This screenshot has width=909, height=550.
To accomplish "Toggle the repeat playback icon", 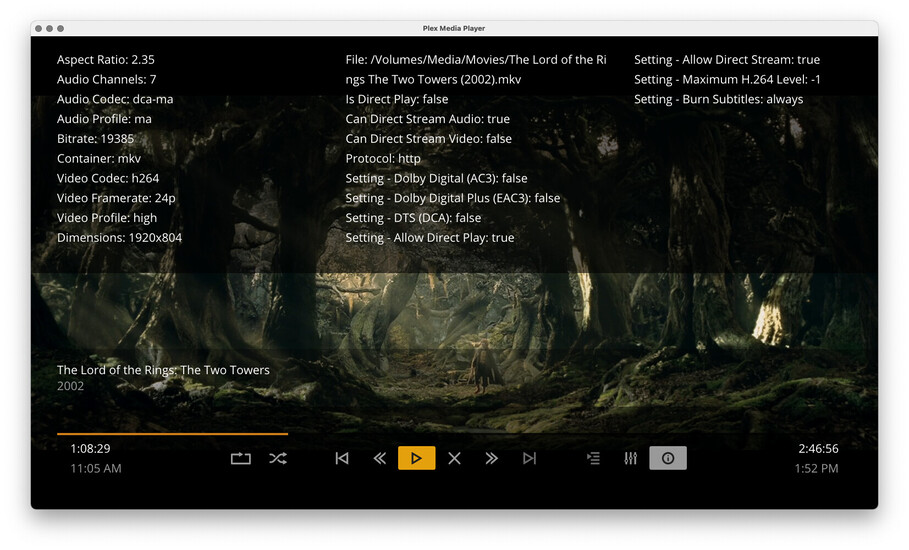I will click(x=241, y=458).
